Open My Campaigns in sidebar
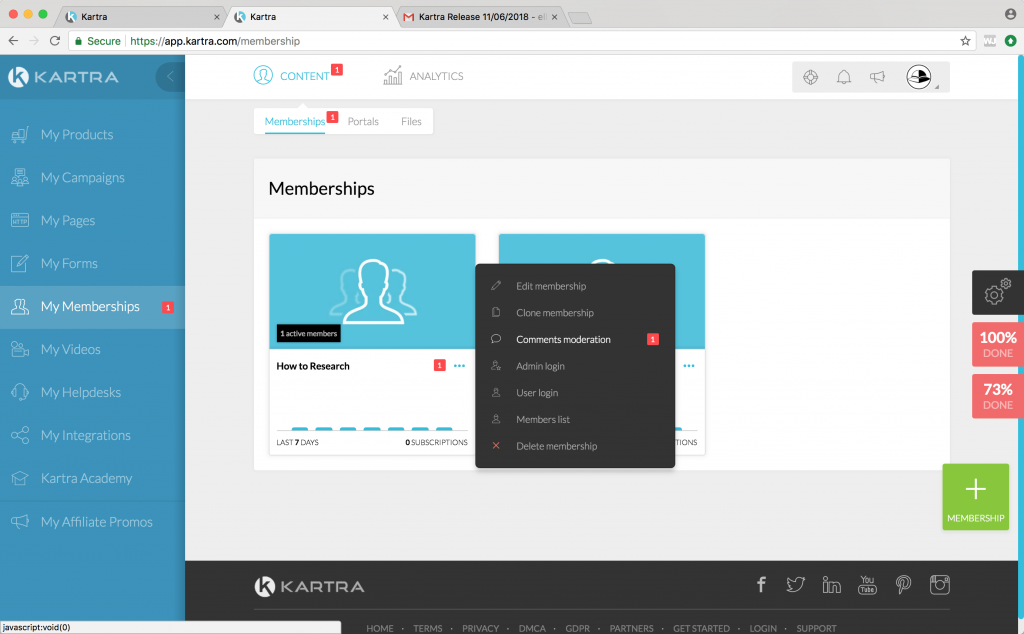This screenshot has width=1024, height=634. (x=92, y=178)
